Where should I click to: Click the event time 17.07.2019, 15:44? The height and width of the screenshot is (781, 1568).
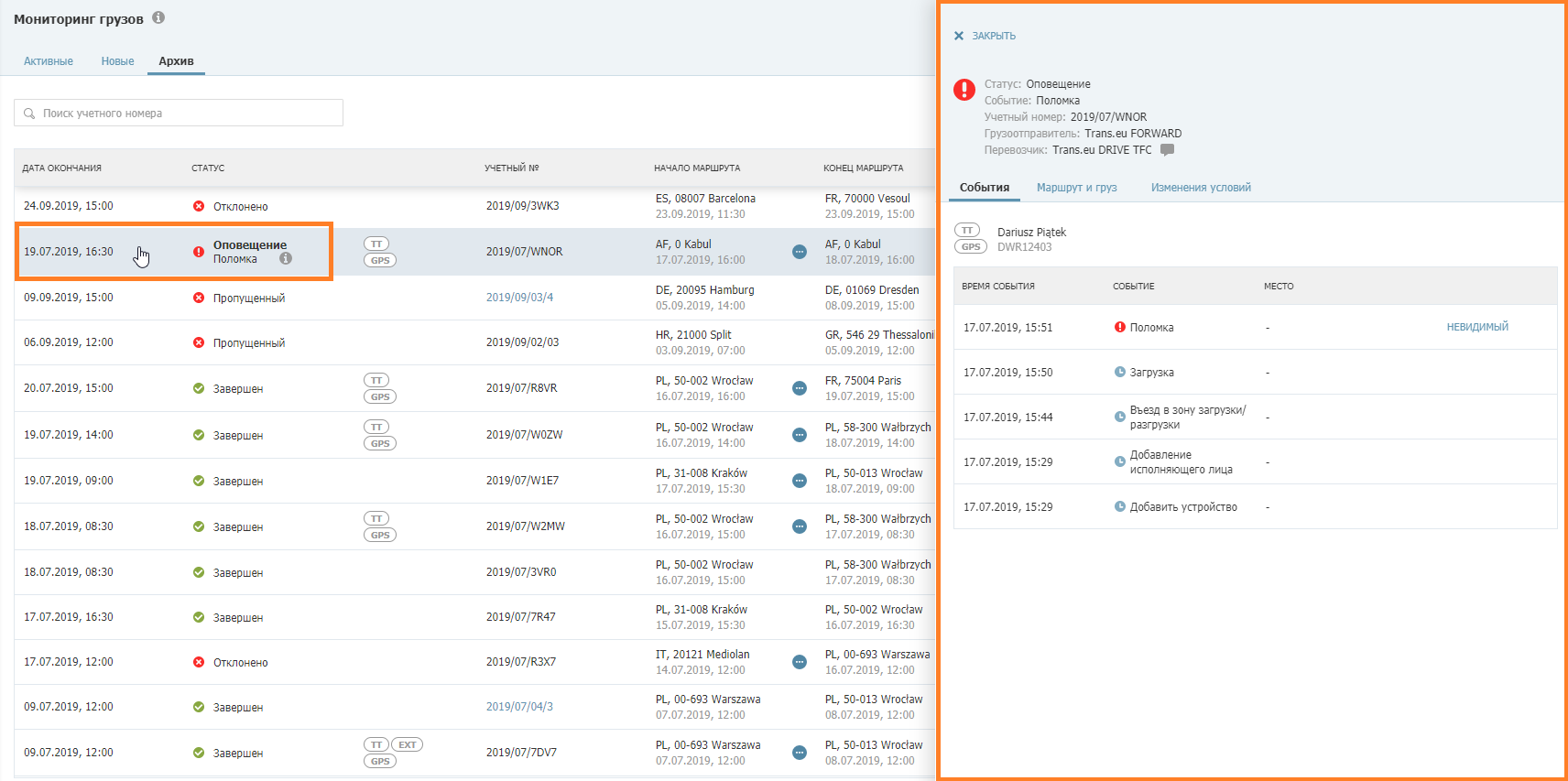(1007, 418)
